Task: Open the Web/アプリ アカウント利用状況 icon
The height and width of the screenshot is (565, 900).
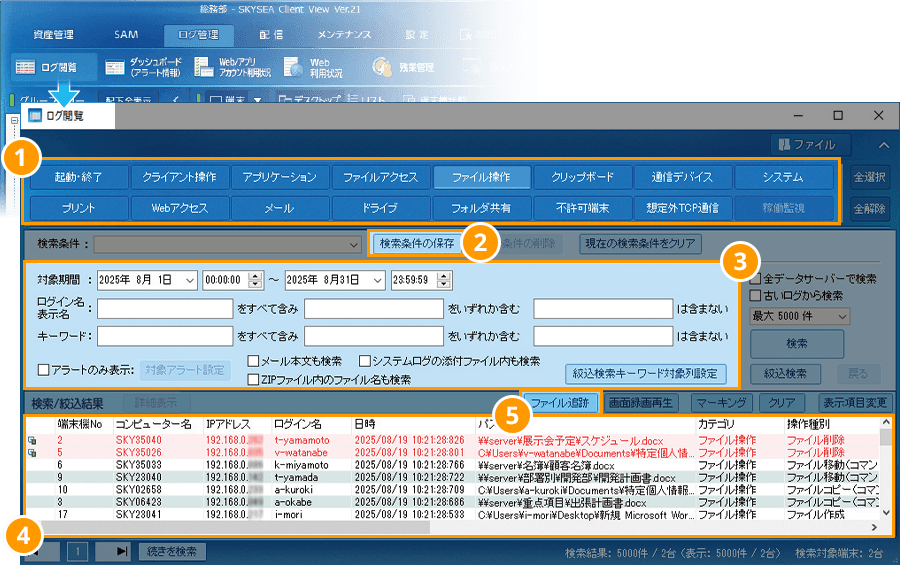Action: coord(203,67)
